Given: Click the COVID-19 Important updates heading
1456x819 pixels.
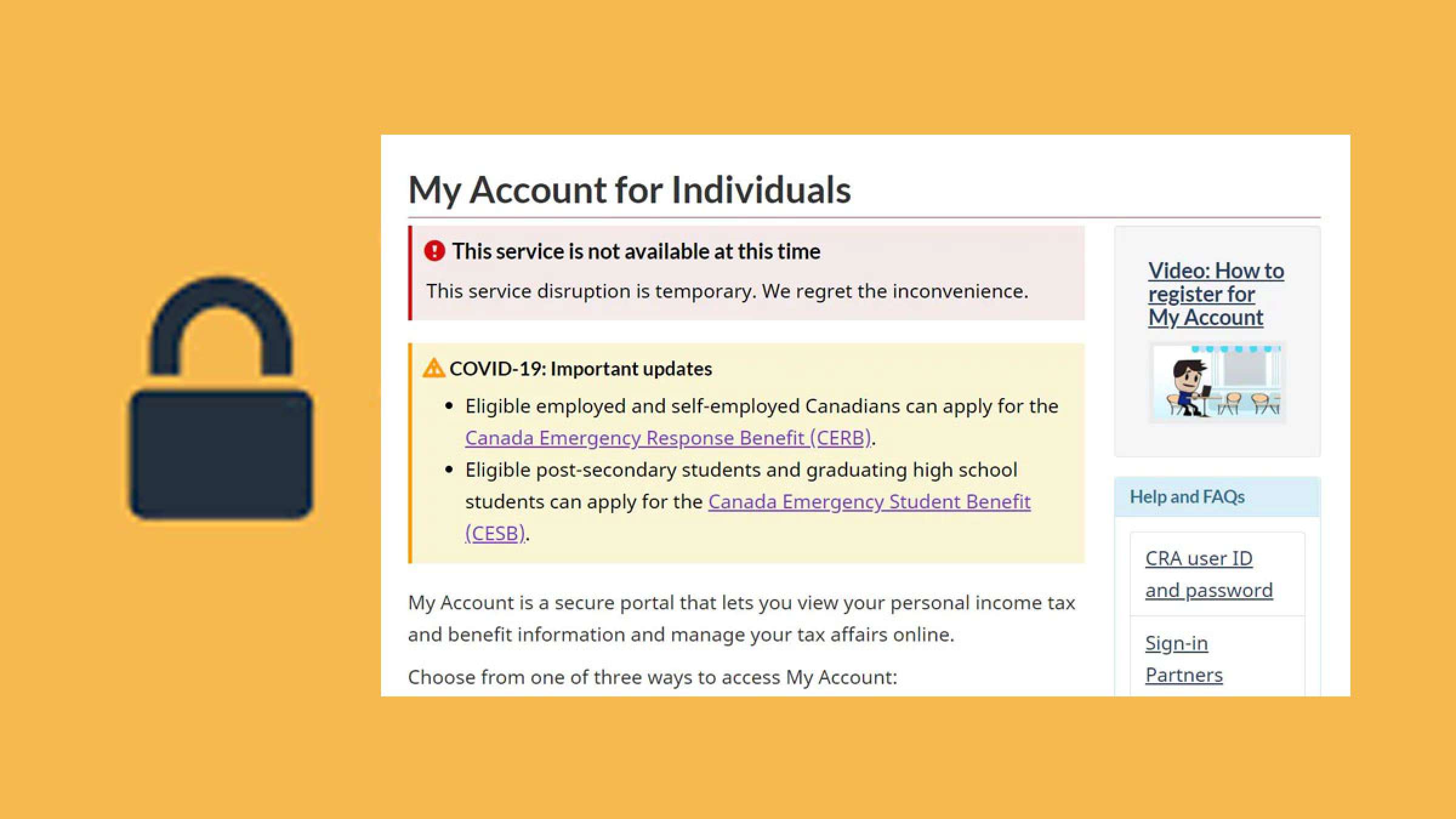Looking at the screenshot, I should tap(581, 369).
